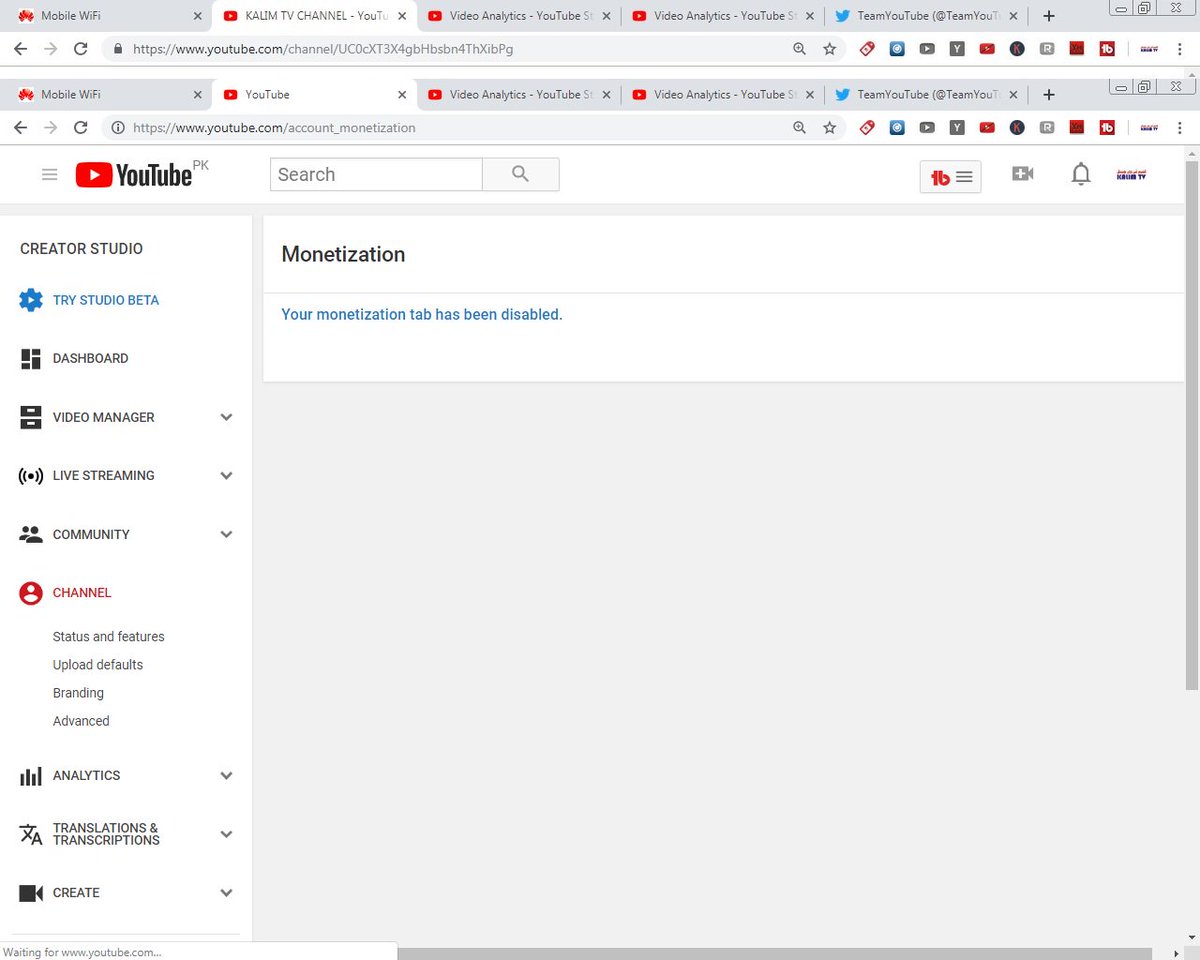This screenshot has height=960, width=1200.
Task: Click the TubeBuddy toolbar extension in back window
Action: (x=1107, y=48)
